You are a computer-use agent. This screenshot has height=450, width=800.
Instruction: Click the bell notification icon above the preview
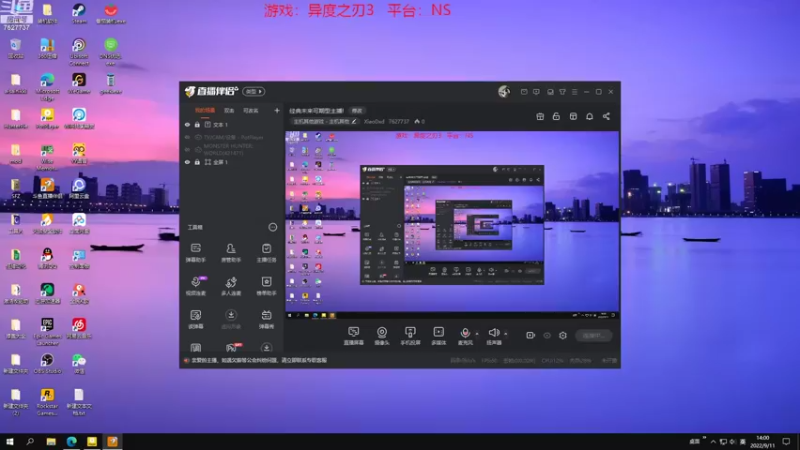tap(589, 116)
